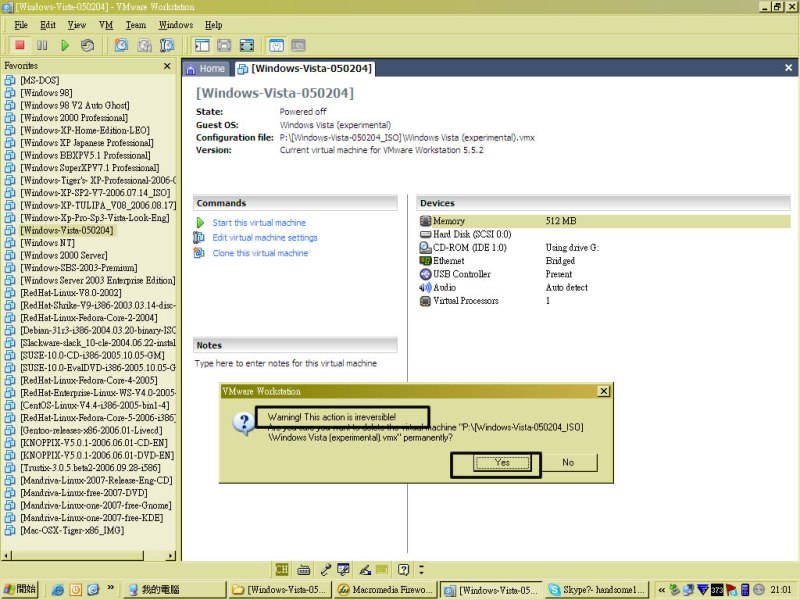800x600 pixels.
Task: Click the Favorites scrollbar right arrow
Action: (x=170, y=556)
